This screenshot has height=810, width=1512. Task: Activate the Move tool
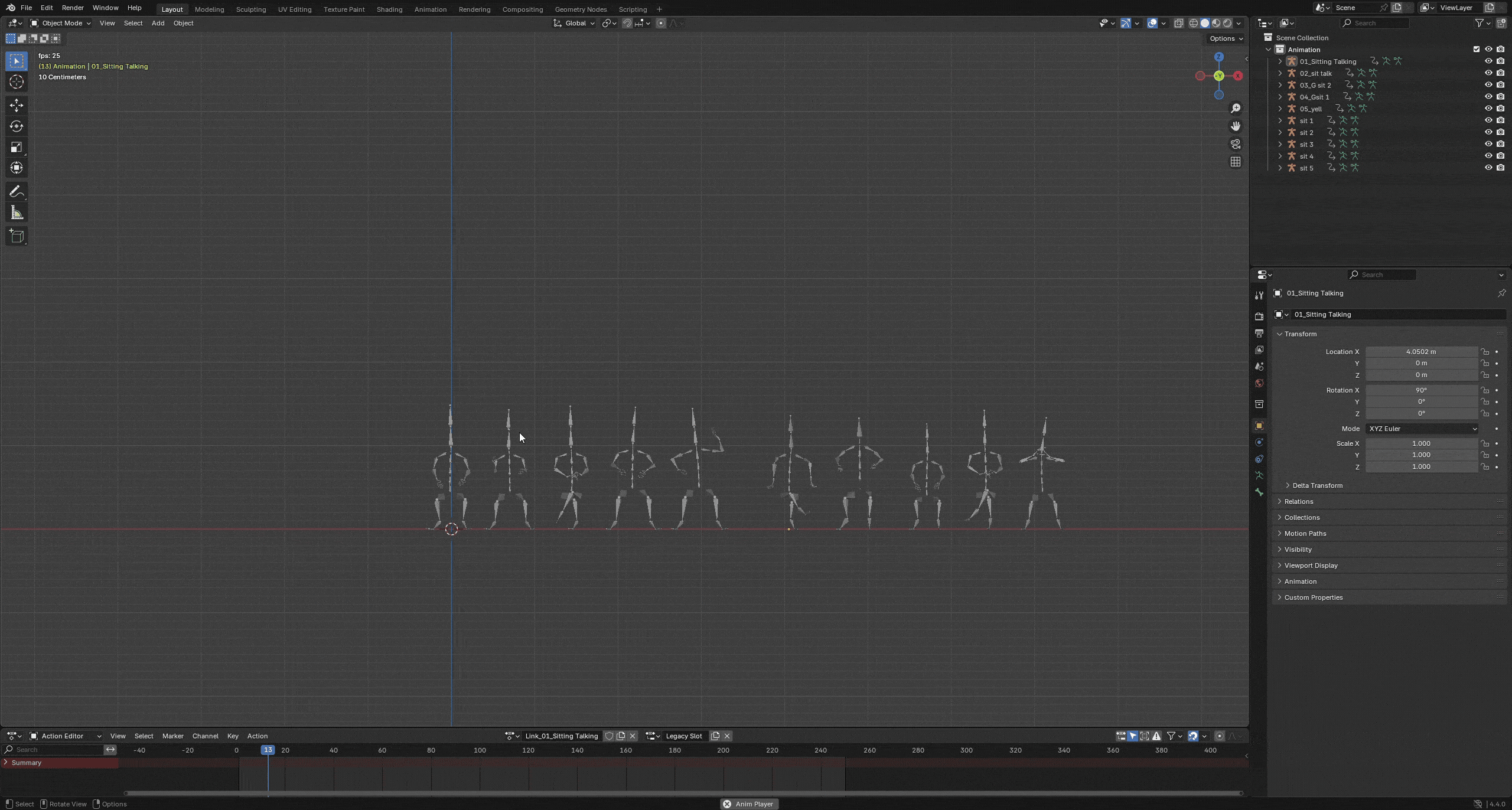(x=17, y=106)
